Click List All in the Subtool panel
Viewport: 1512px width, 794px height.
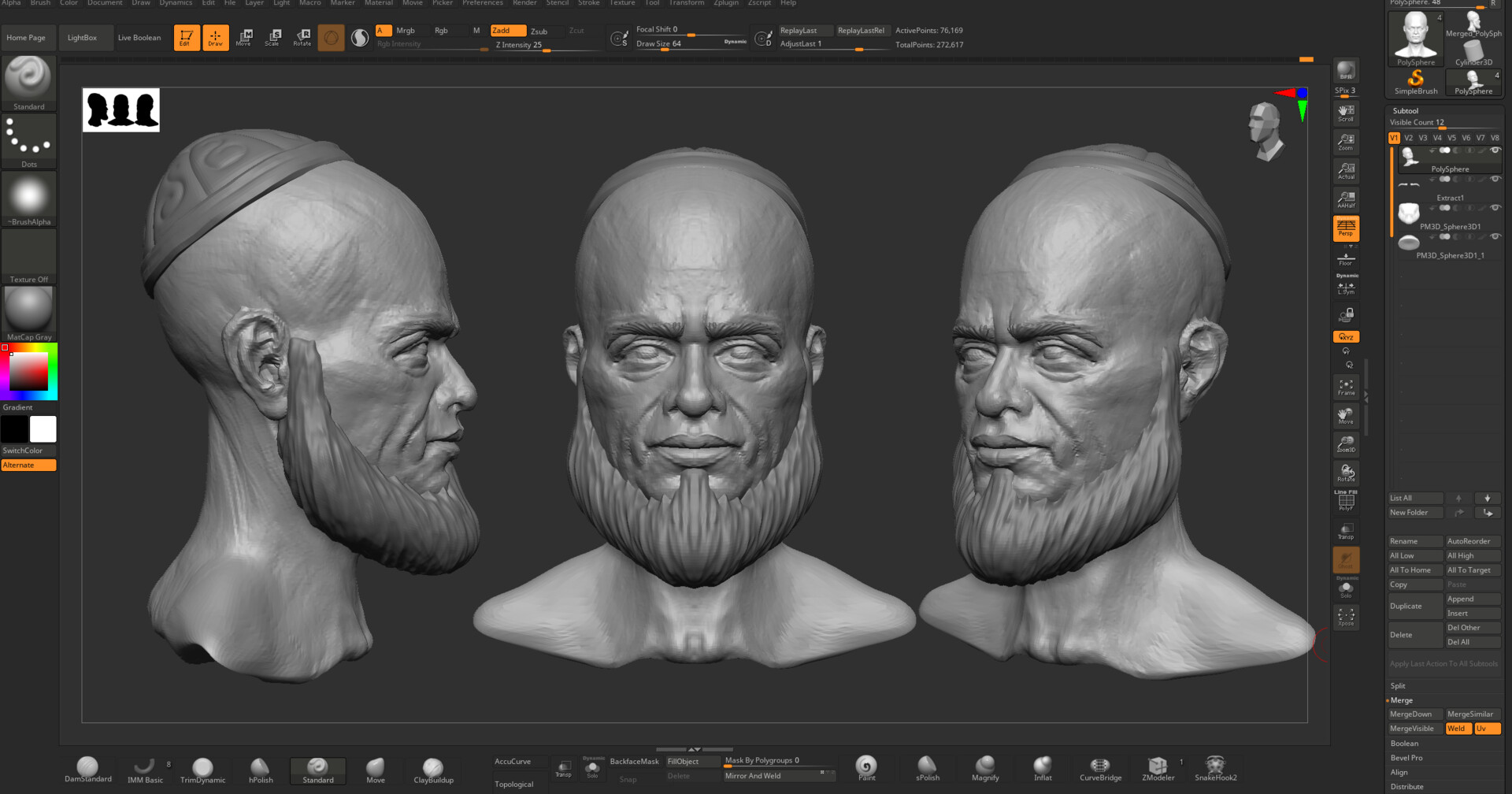coord(1414,498)
